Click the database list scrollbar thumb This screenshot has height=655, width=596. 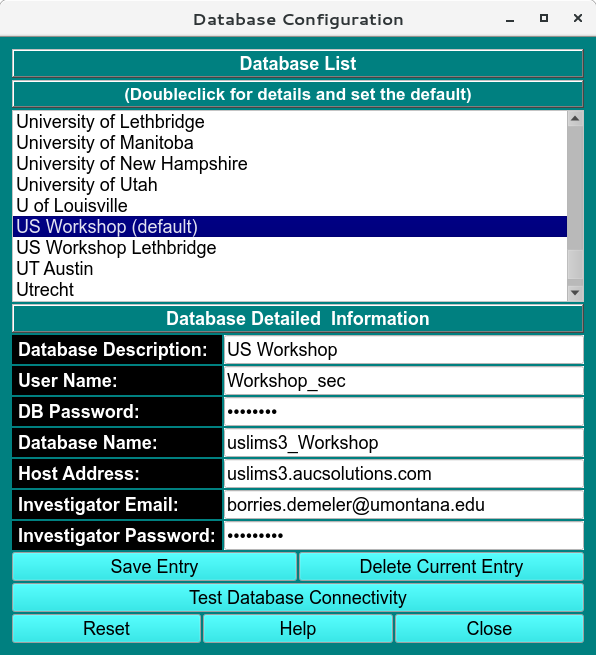[x=575, y=188]
